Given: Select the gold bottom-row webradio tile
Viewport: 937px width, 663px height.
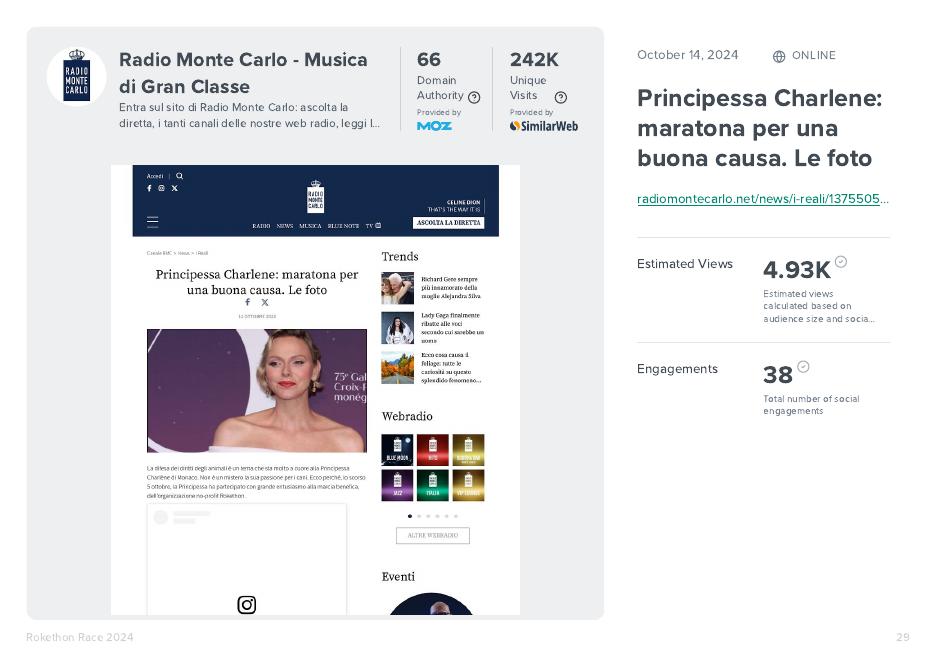Looking at the screenshot, I should 468,485.
